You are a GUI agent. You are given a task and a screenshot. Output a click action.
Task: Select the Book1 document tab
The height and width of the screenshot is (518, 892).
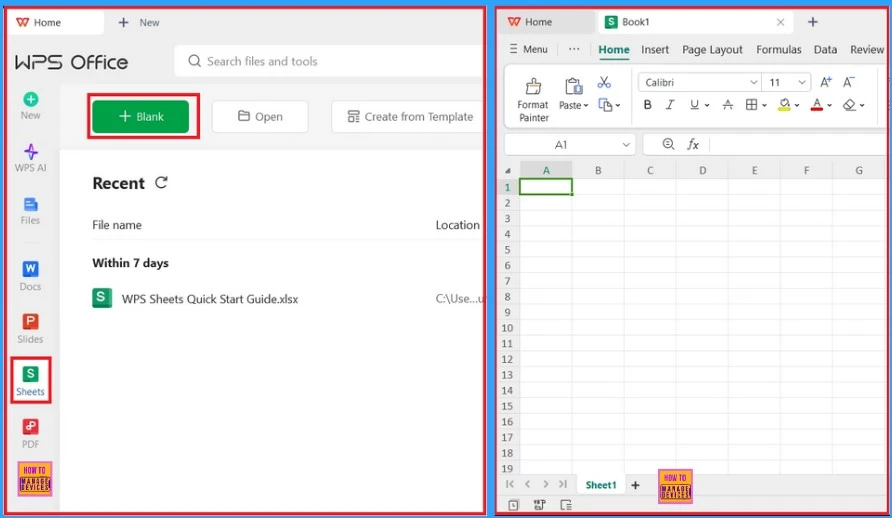coord(696,22)
